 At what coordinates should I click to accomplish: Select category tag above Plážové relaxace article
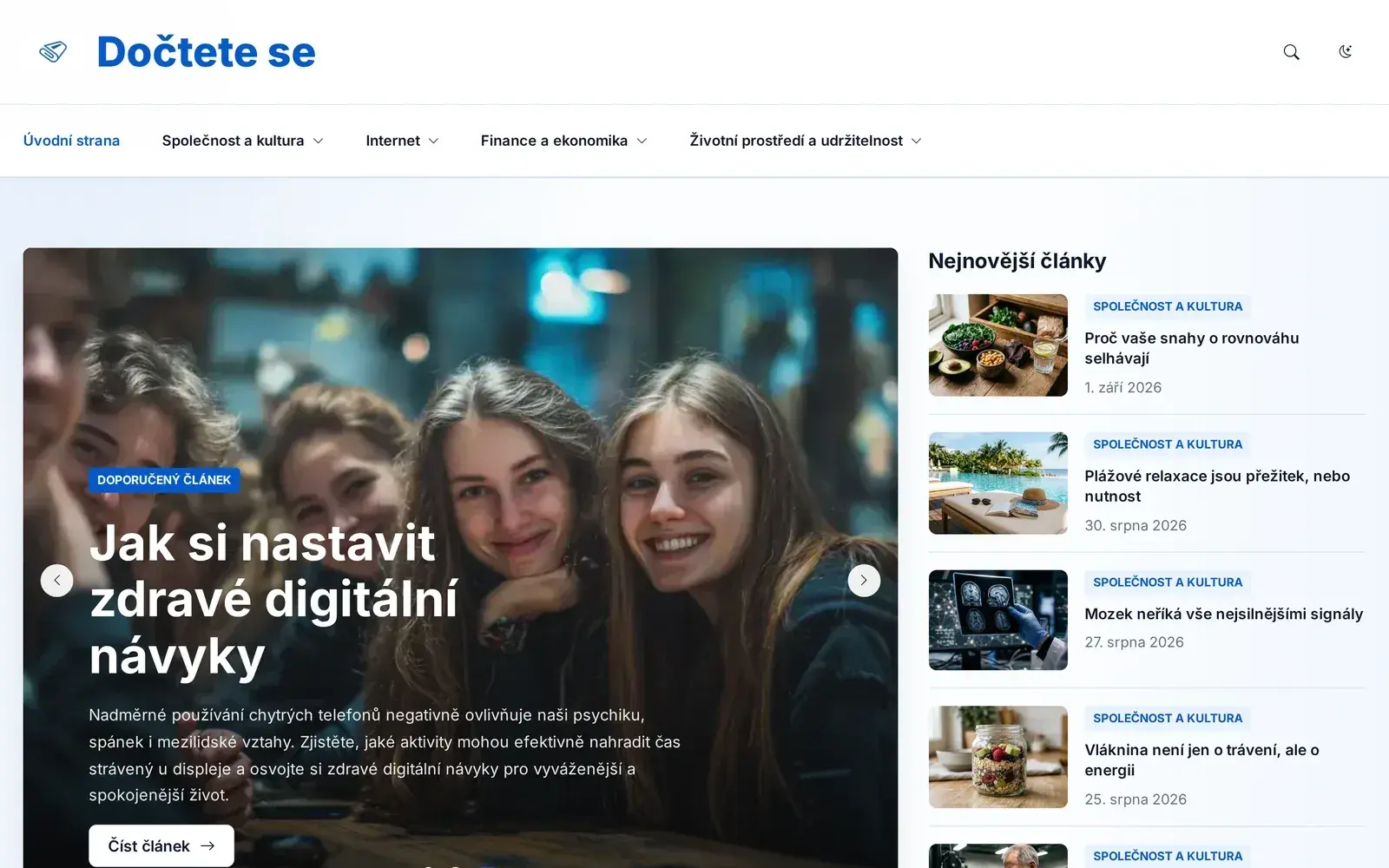click(x=1168, y=444)
